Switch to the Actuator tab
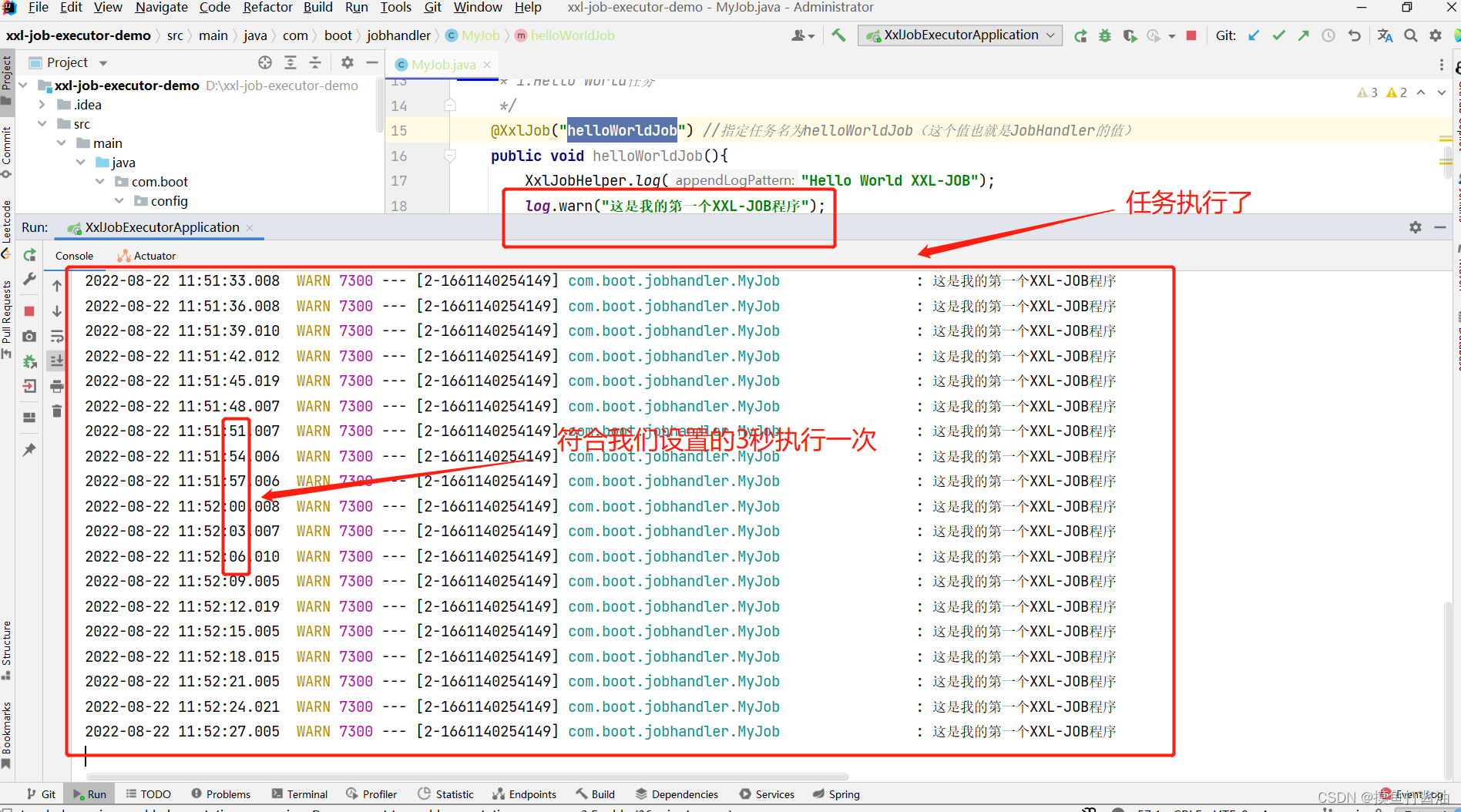 pos(146,256)
